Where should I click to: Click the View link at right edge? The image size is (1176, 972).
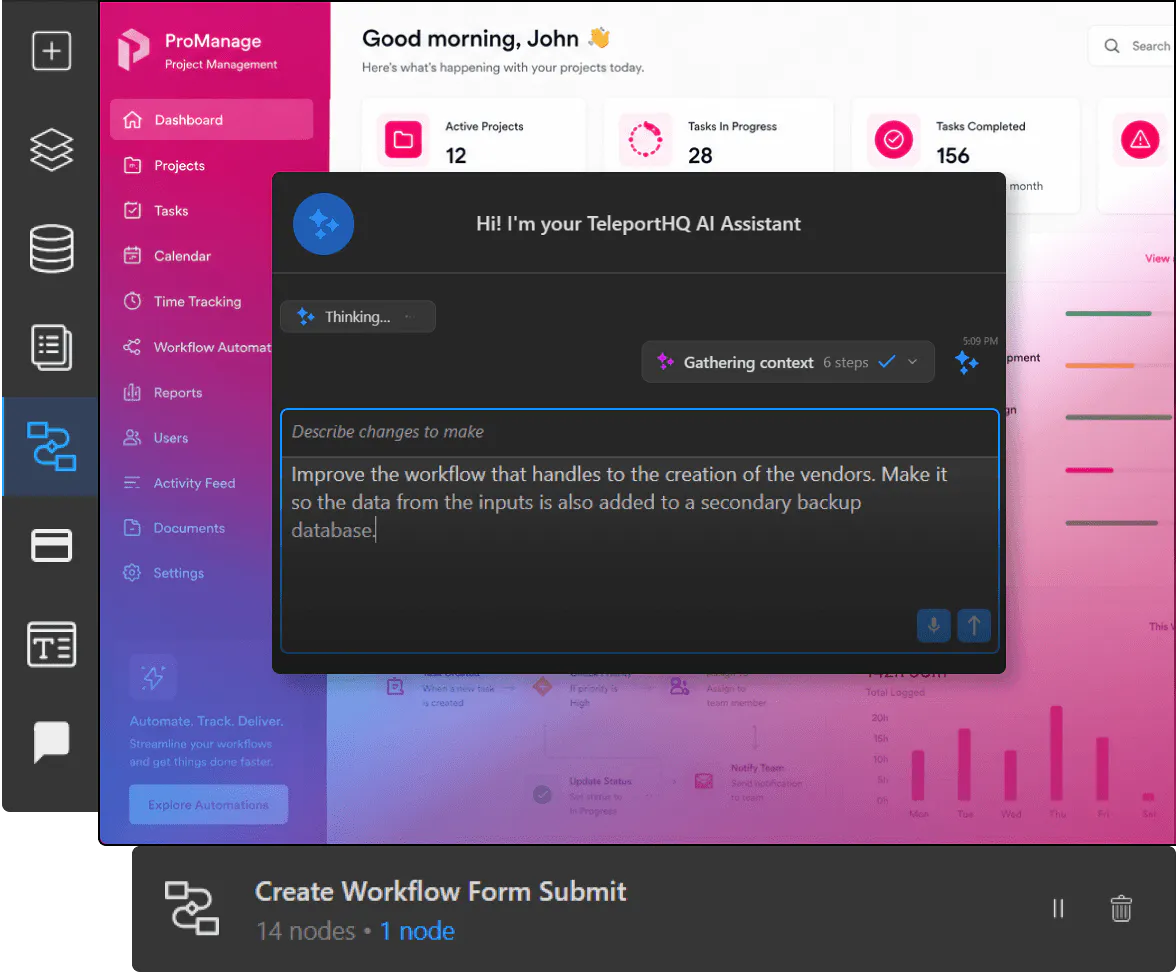click(x=1158, y=258)
